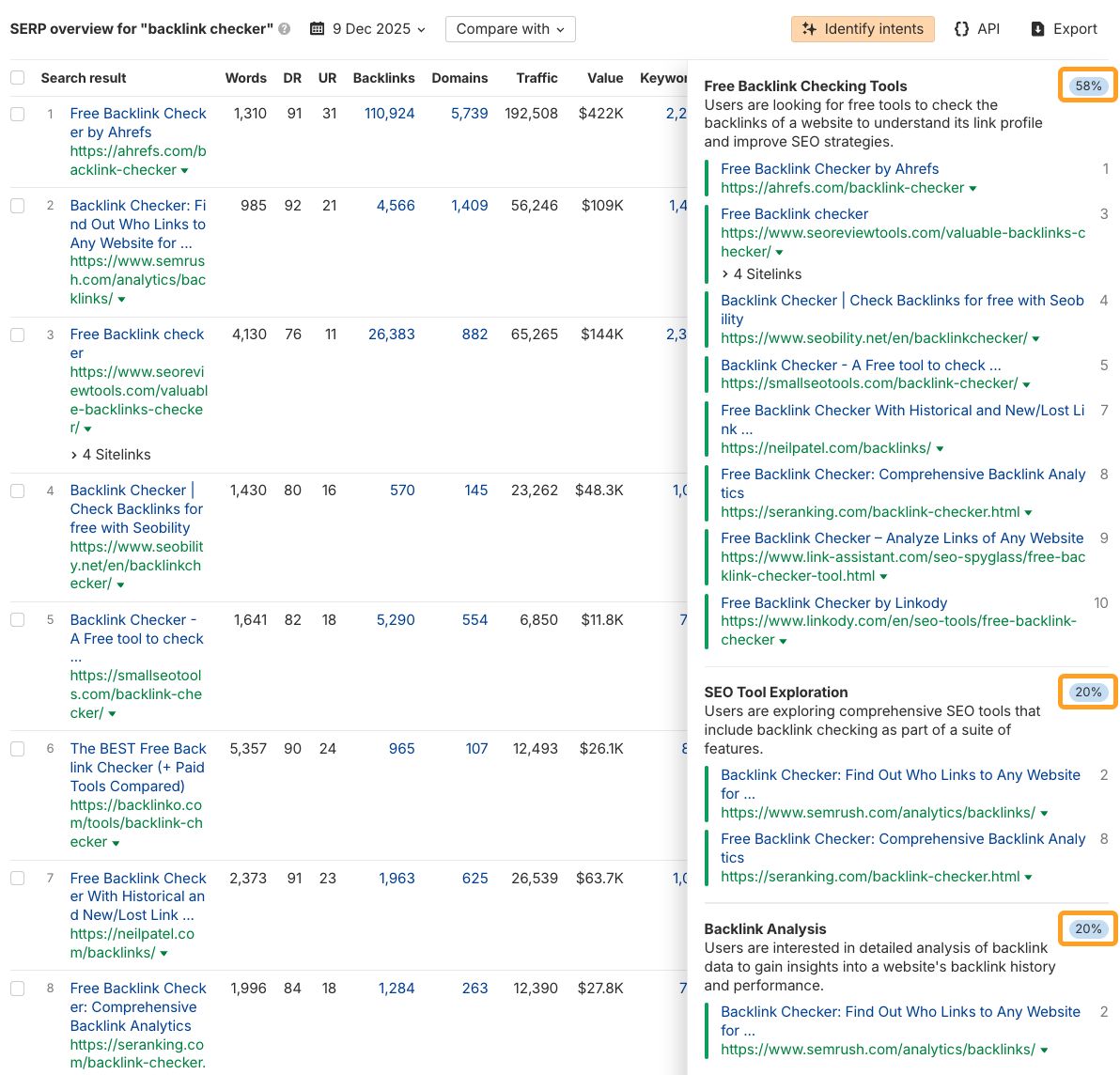Click the Identify intents button
1120x1075 pixels.
(x=862, y=29)
